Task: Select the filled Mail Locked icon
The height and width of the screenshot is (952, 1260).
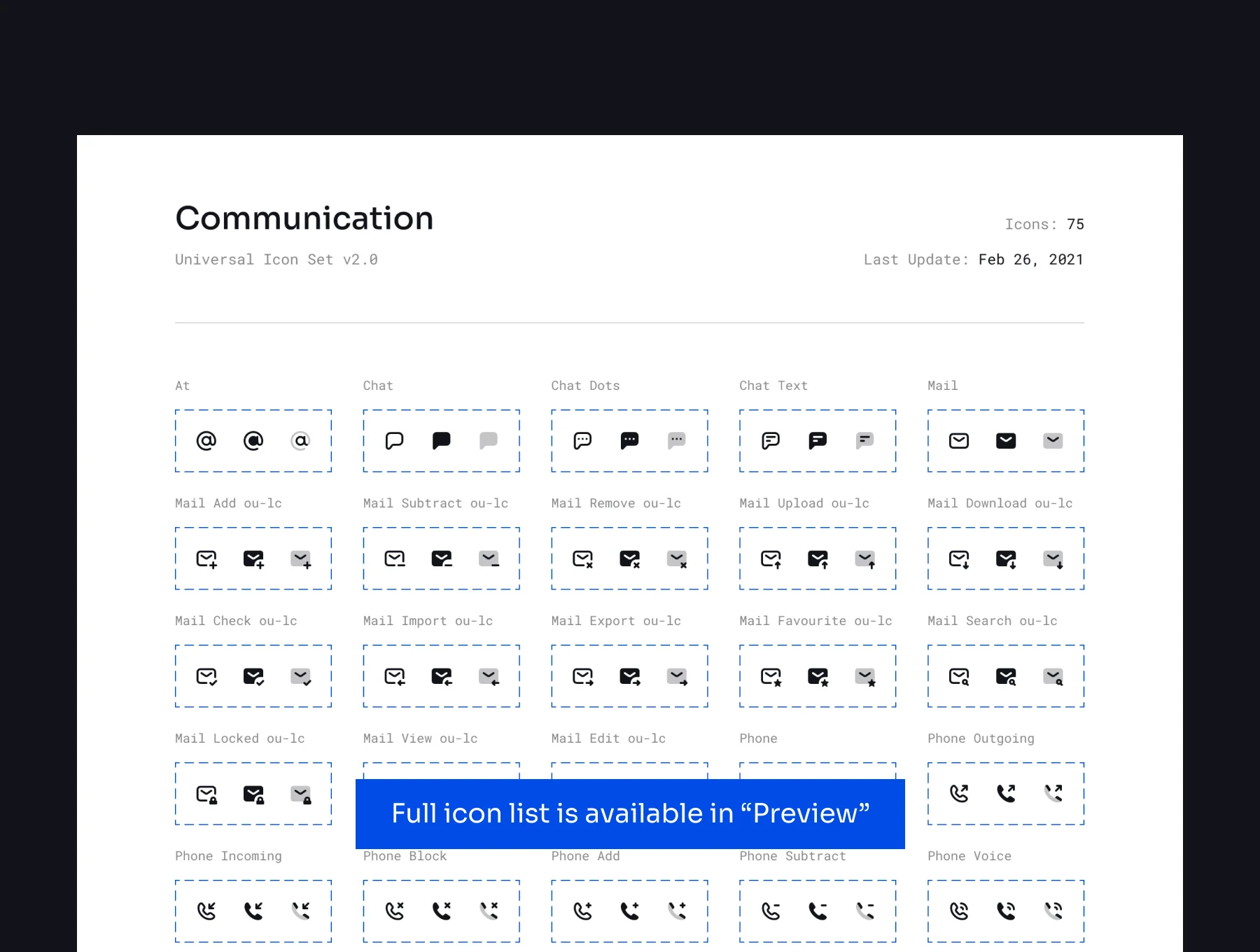Action: 253,794
